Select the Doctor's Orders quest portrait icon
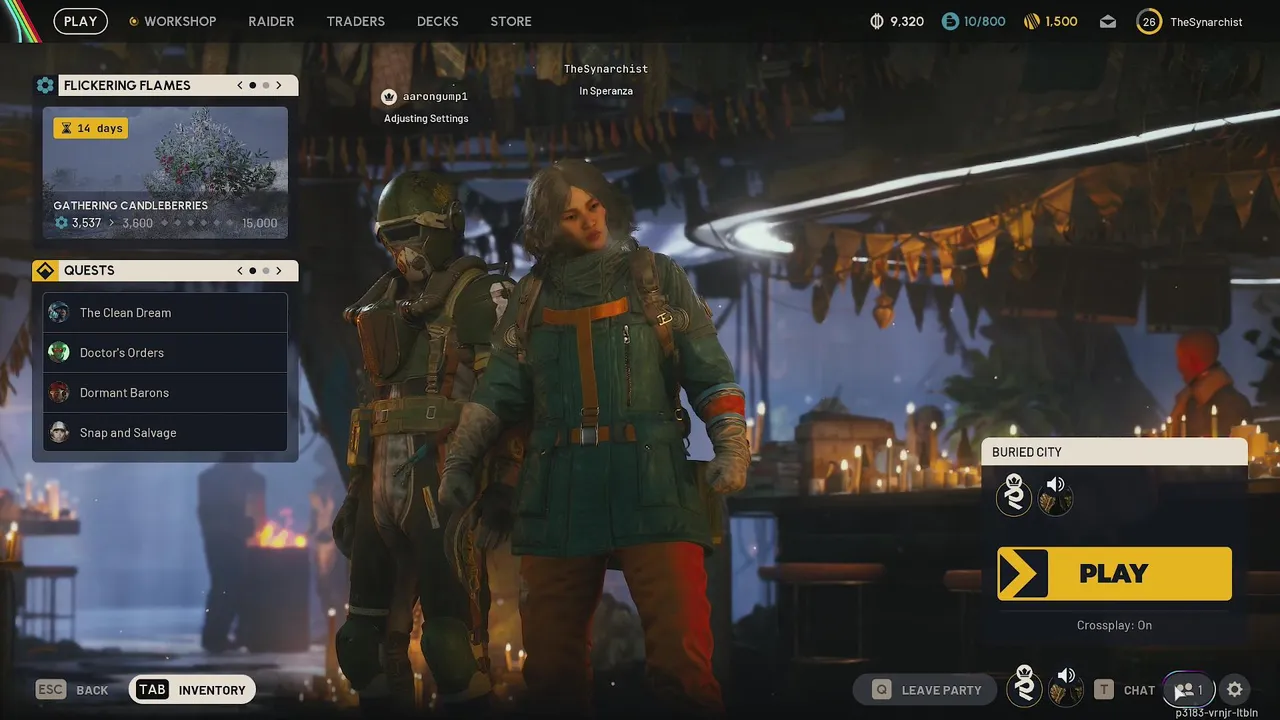 click(59, 352)
